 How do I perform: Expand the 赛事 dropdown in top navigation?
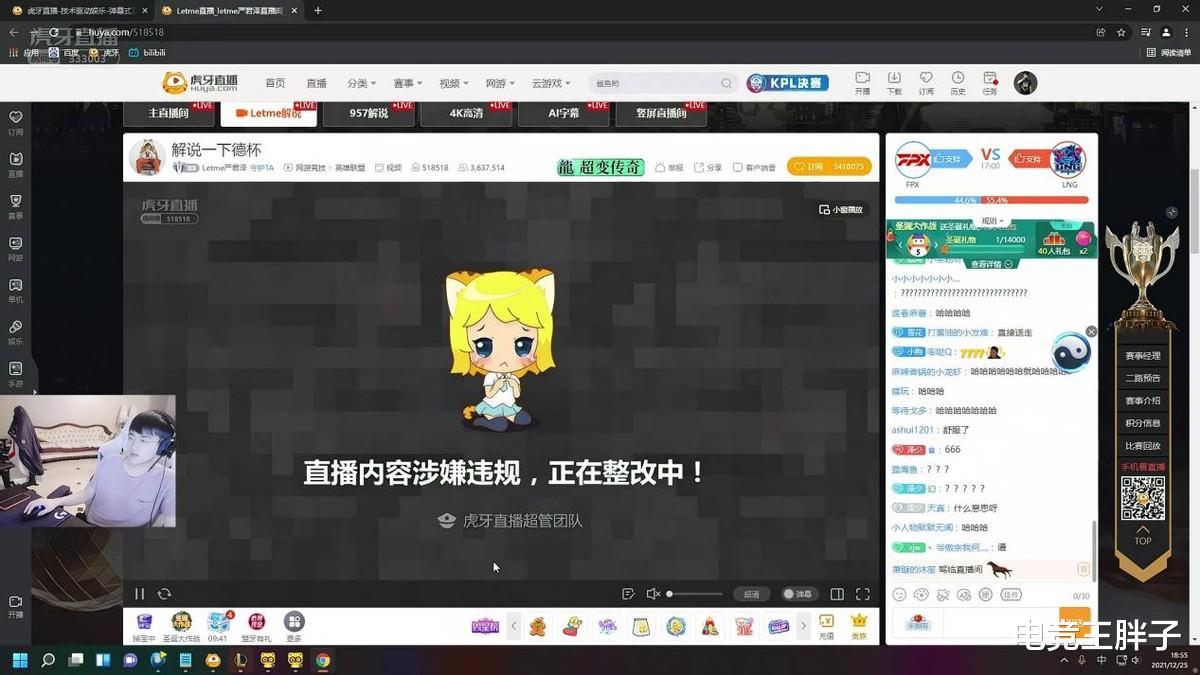(407, 83)
